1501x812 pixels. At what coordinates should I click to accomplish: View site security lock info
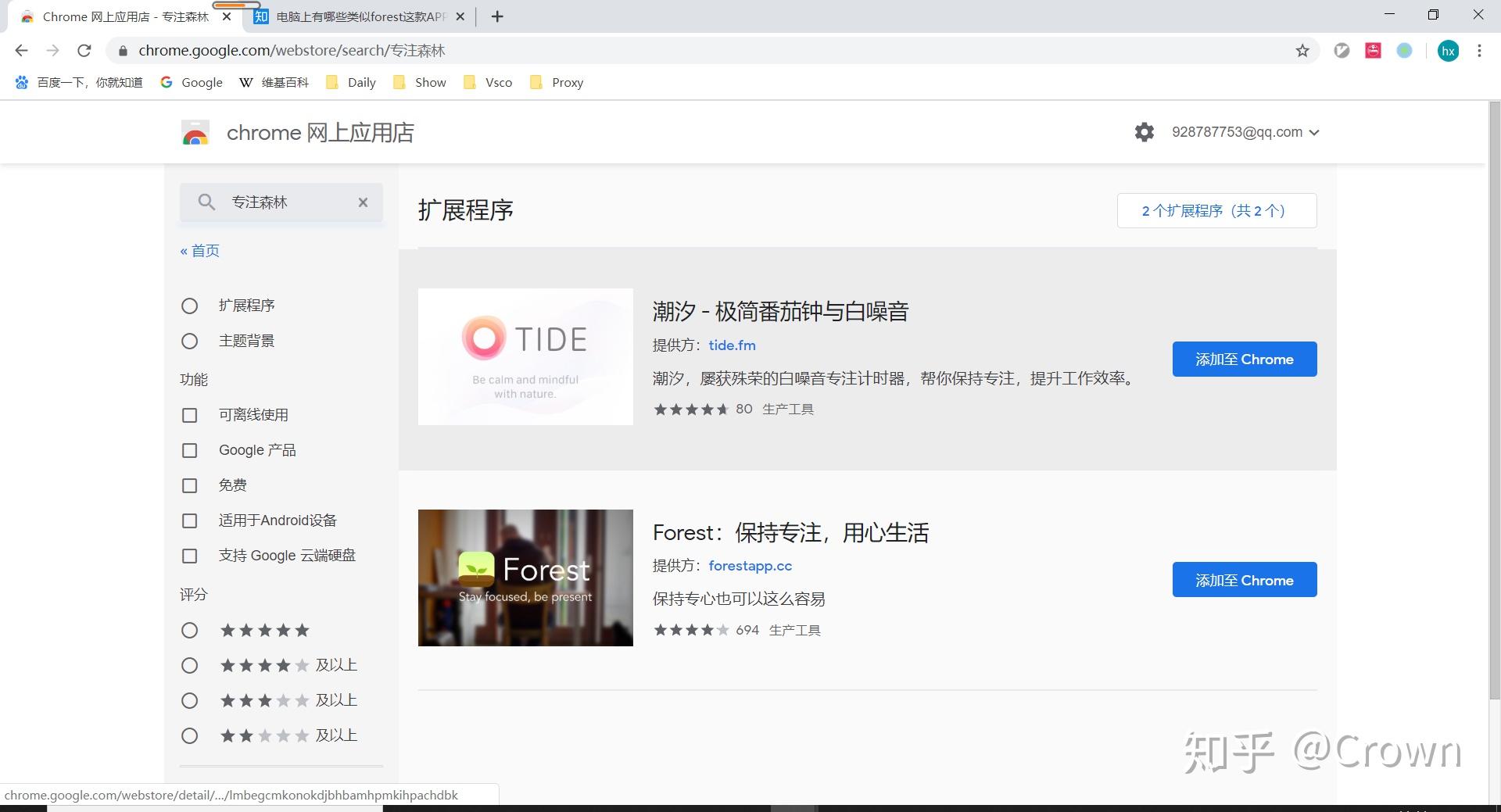pos(122,51)
